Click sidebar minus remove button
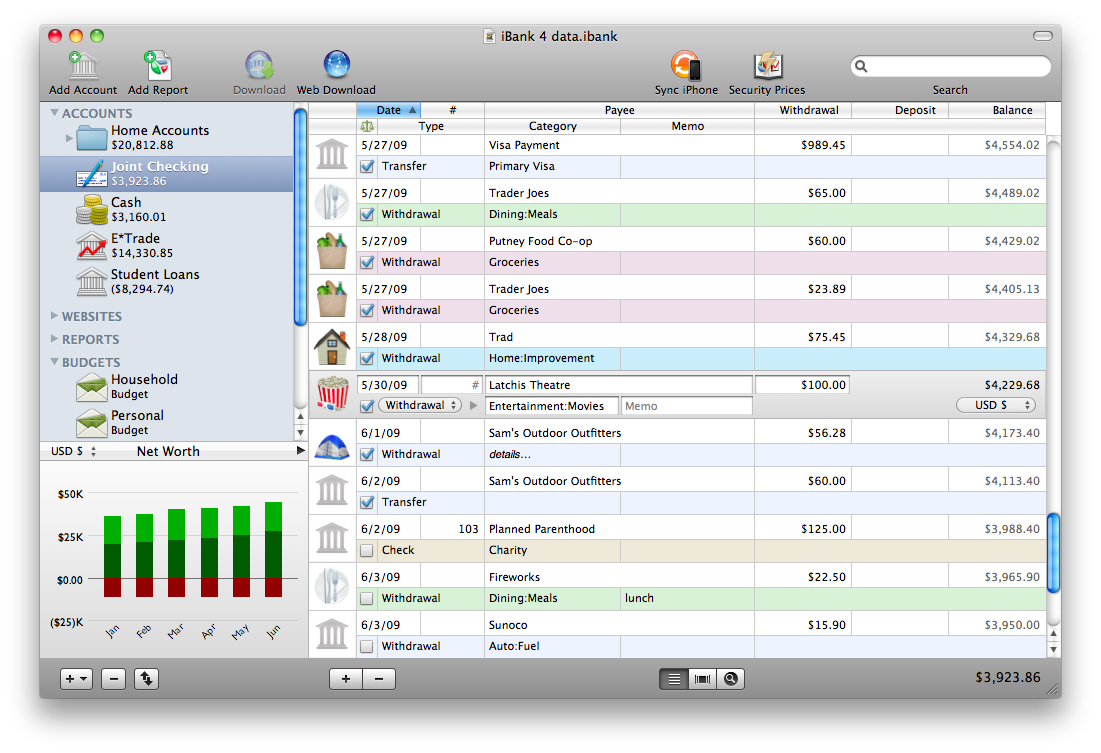 (x=114, y=679)
